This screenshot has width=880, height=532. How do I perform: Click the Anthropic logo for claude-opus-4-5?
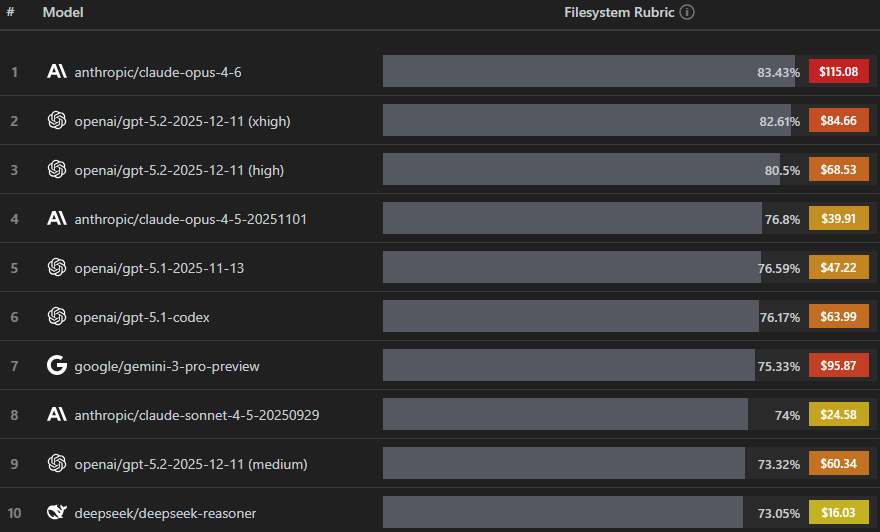pyautogui.click(x=56, y=219)
